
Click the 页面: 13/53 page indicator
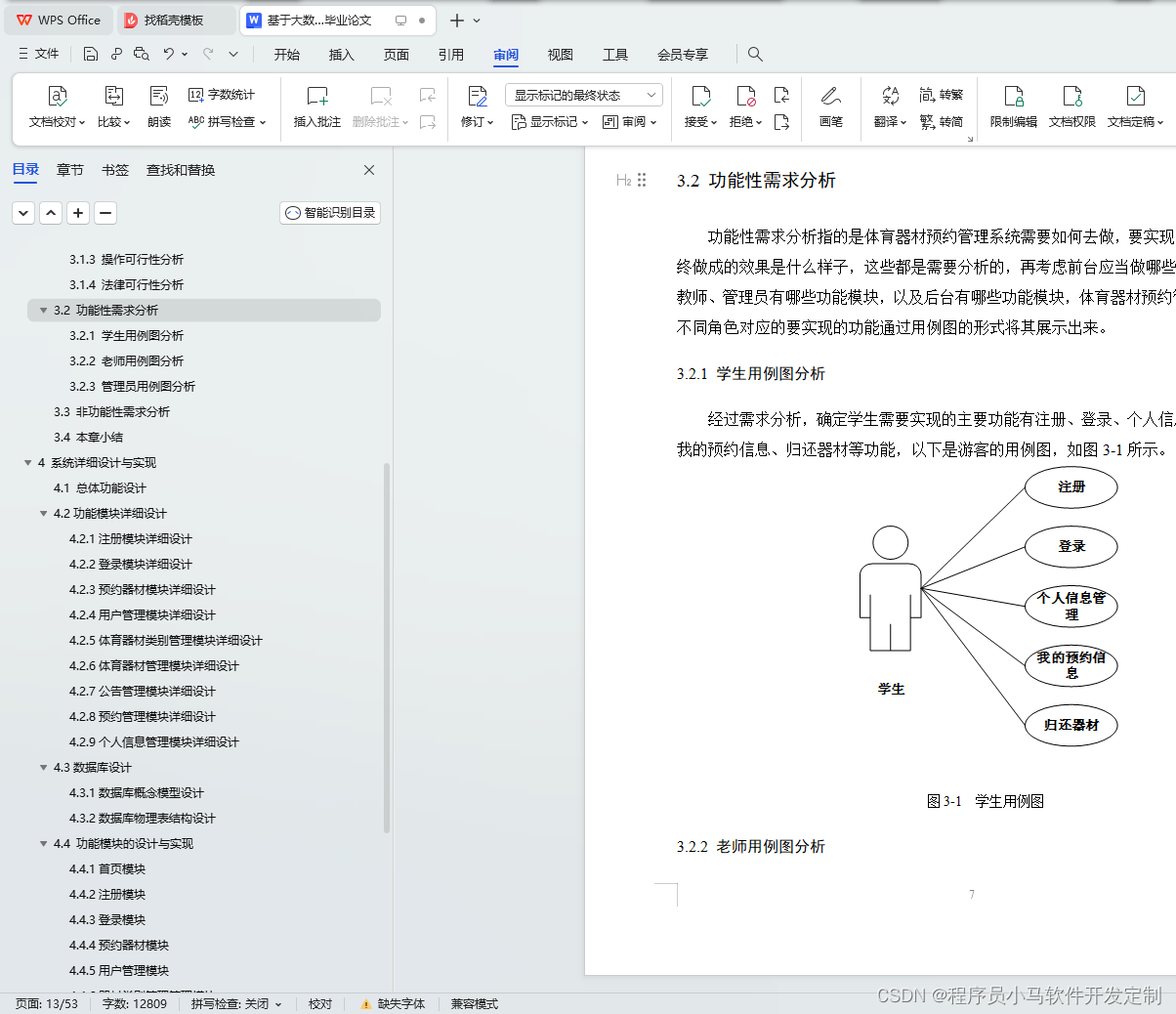click(x=44, y=1003)
